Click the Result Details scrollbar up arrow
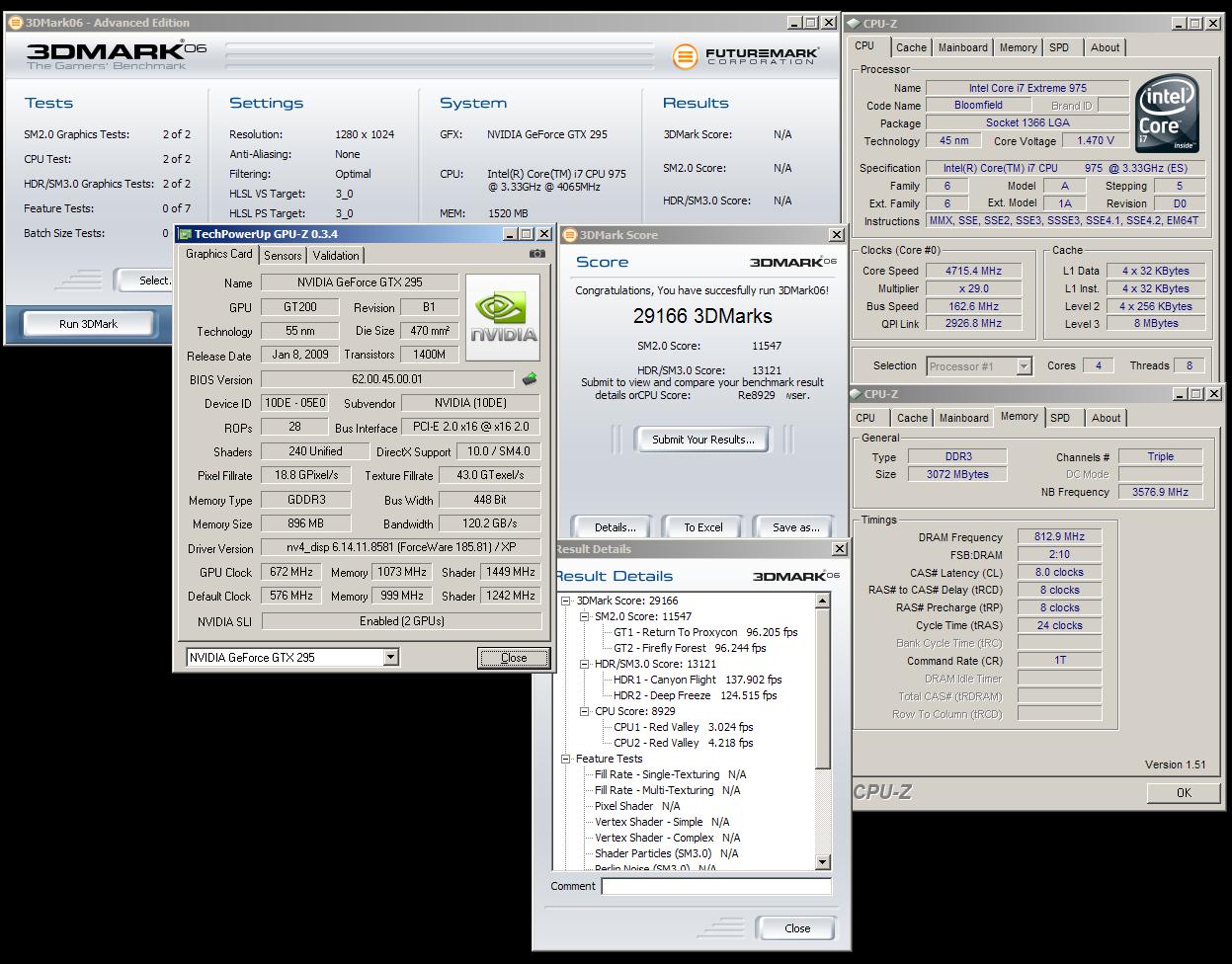The image size is (1232, 964). click(x=823, y=601)
